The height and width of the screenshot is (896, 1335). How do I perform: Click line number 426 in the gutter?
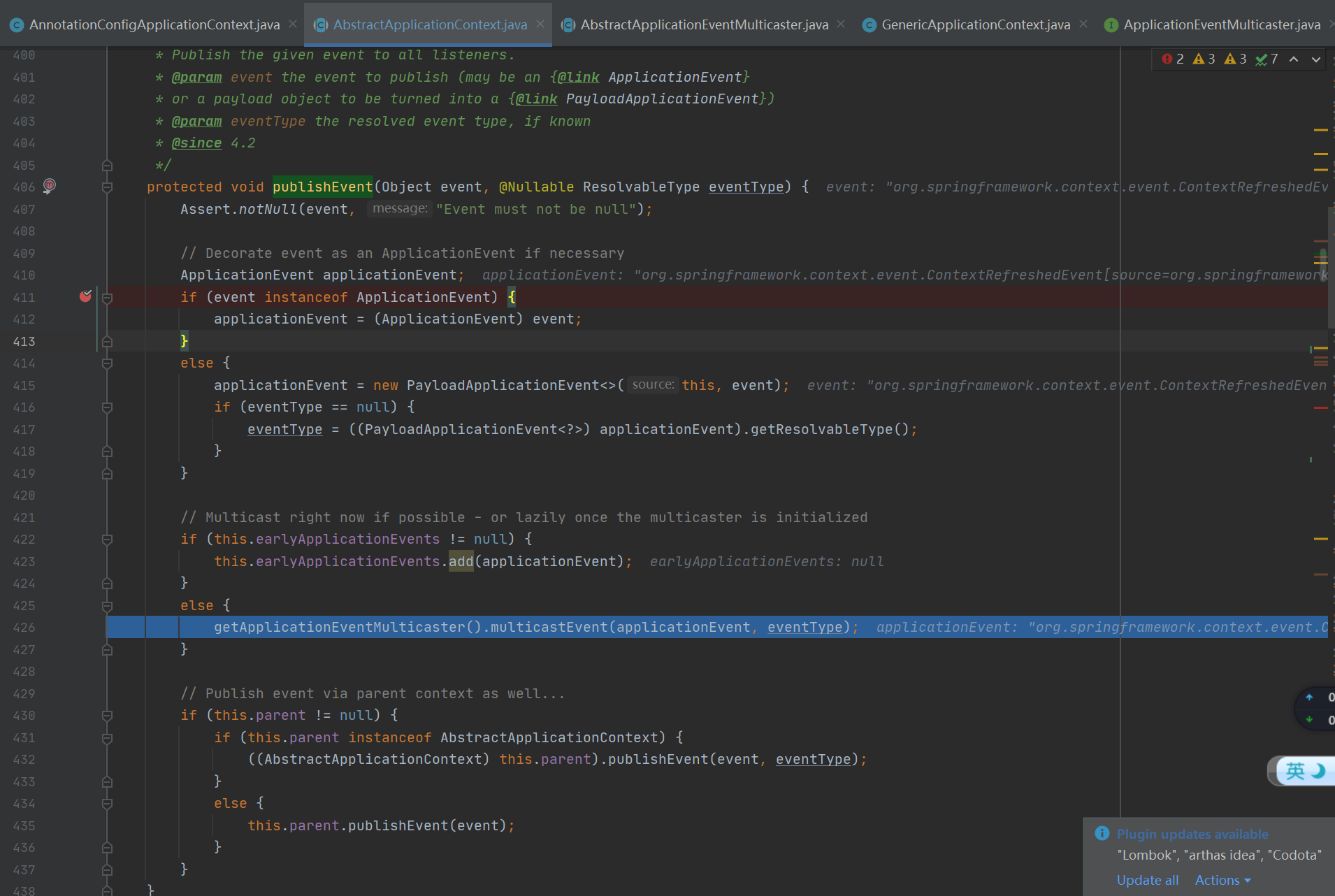[x=24, y=627]
